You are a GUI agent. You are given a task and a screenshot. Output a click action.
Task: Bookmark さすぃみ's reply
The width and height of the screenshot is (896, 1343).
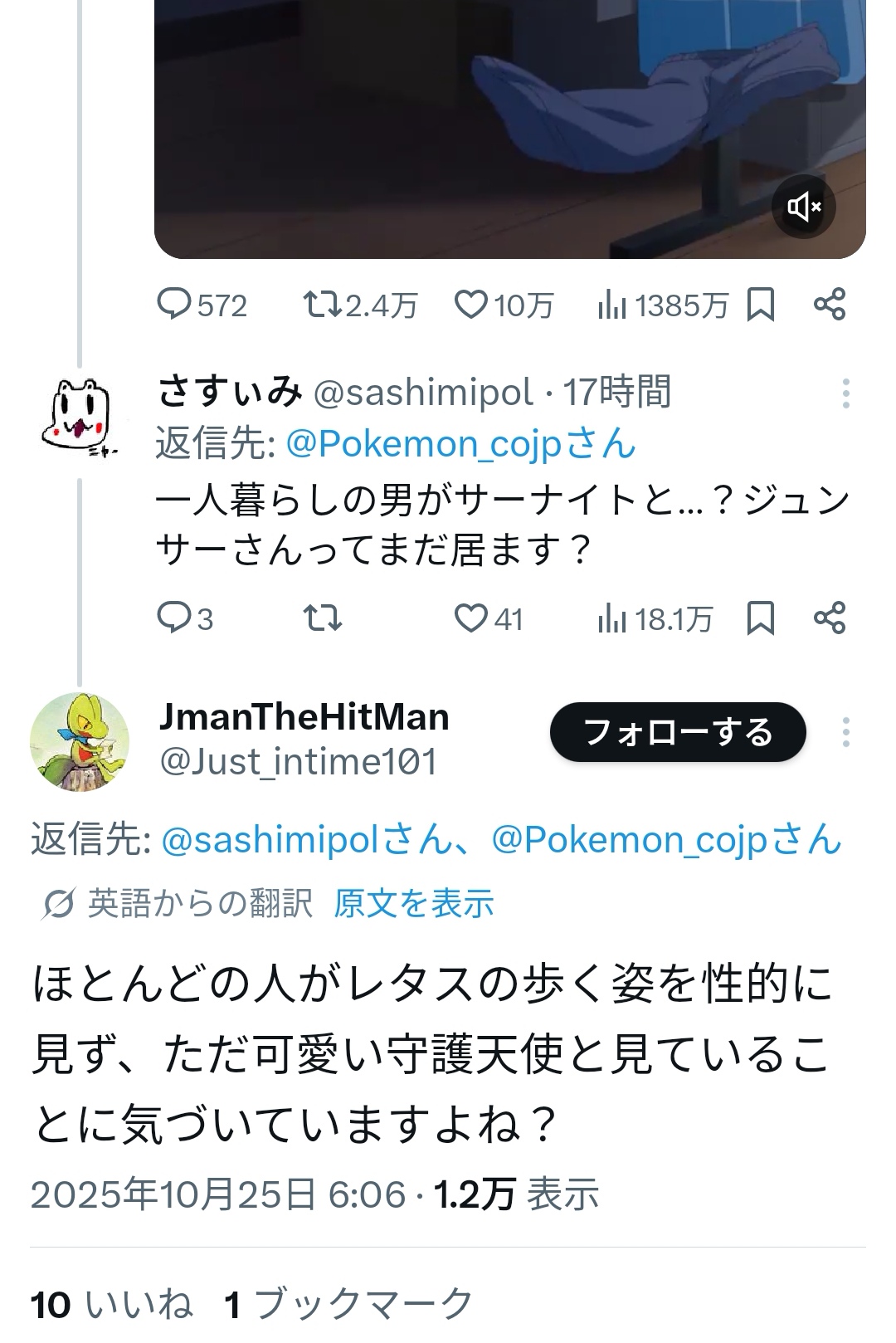pos(761,618)
